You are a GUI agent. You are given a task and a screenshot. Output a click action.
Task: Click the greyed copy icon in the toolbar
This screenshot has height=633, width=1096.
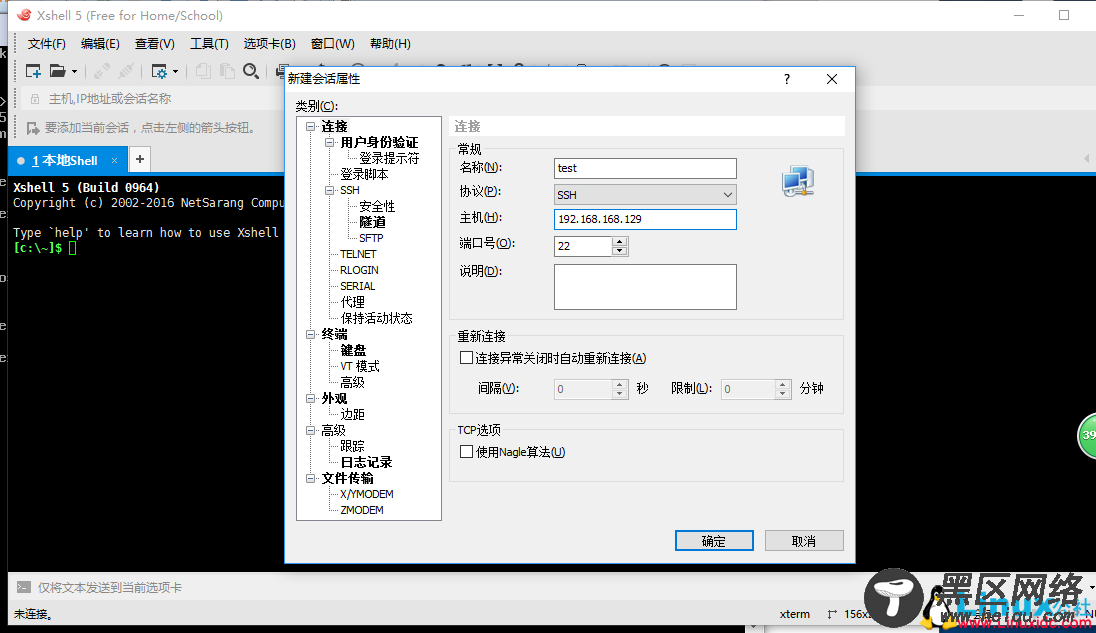pos(203,71)
